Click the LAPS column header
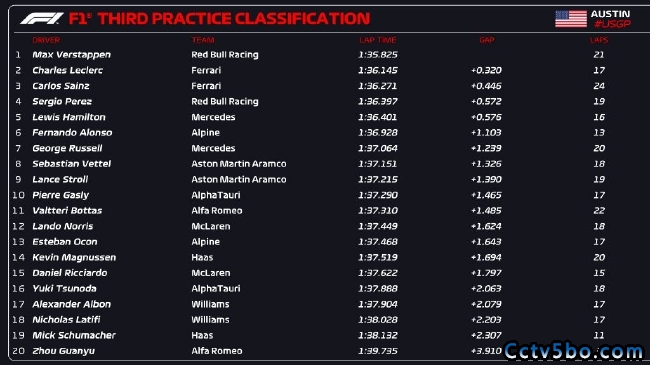 tap(599, 40)
